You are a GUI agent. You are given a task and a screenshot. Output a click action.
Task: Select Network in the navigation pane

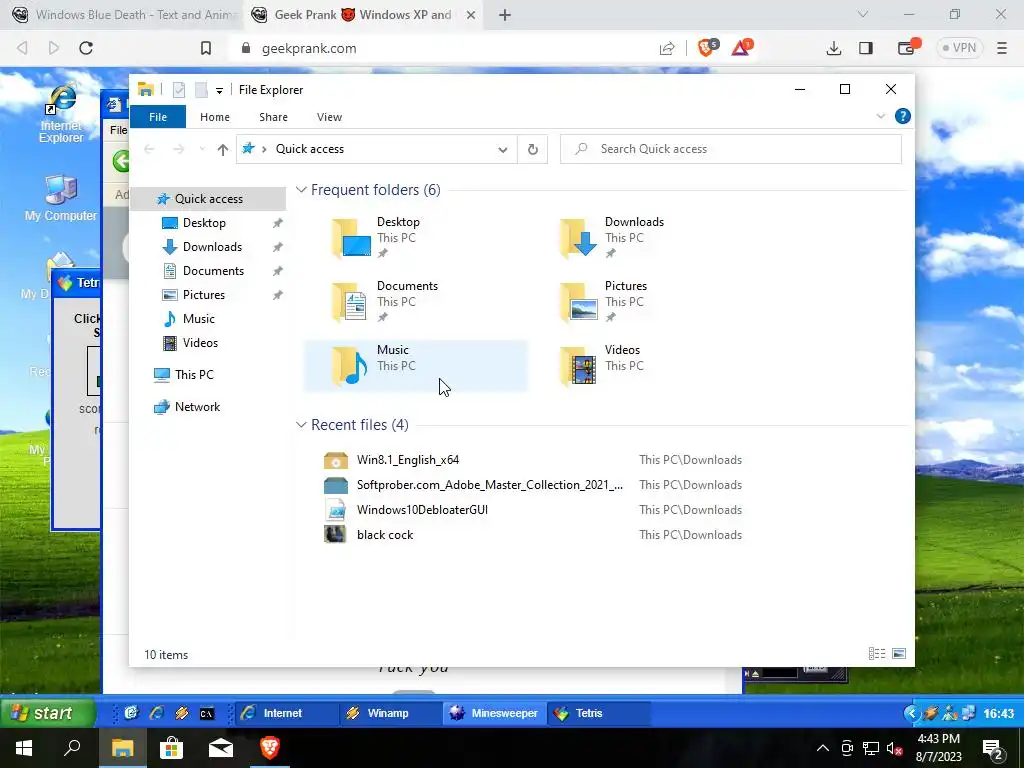pos(197,407)
